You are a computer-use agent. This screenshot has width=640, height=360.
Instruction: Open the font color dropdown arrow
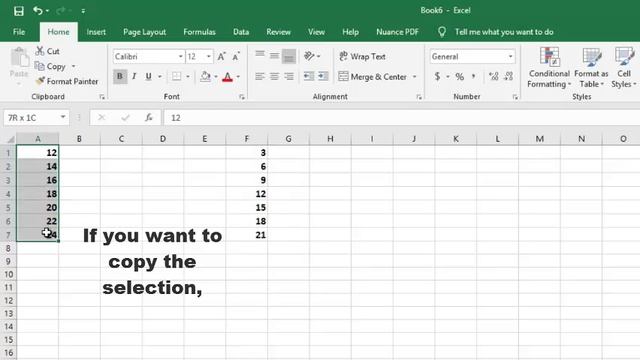pyautogui.click(x=238, y=76)
